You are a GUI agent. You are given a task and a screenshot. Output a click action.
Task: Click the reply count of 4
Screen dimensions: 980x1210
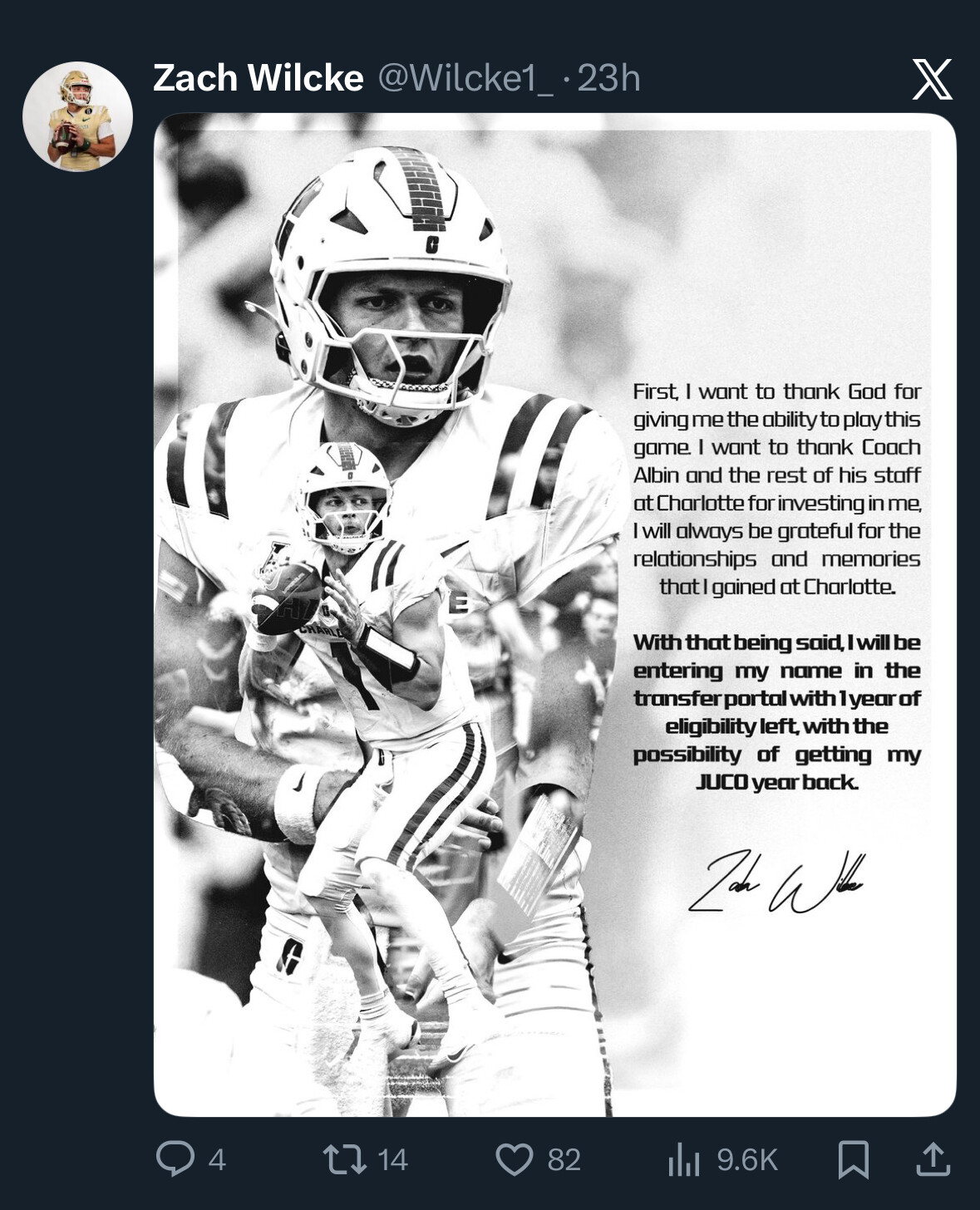click(x=217, y=1159)
